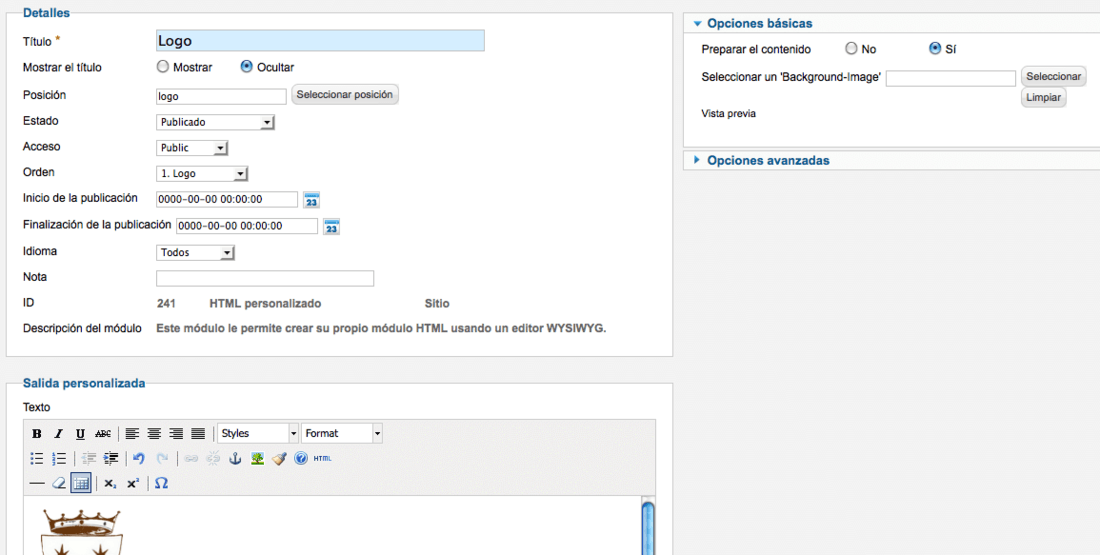Screen dimensions: 1100x555
Task: Select the Ocultar radio button
Action: (246, 67)
